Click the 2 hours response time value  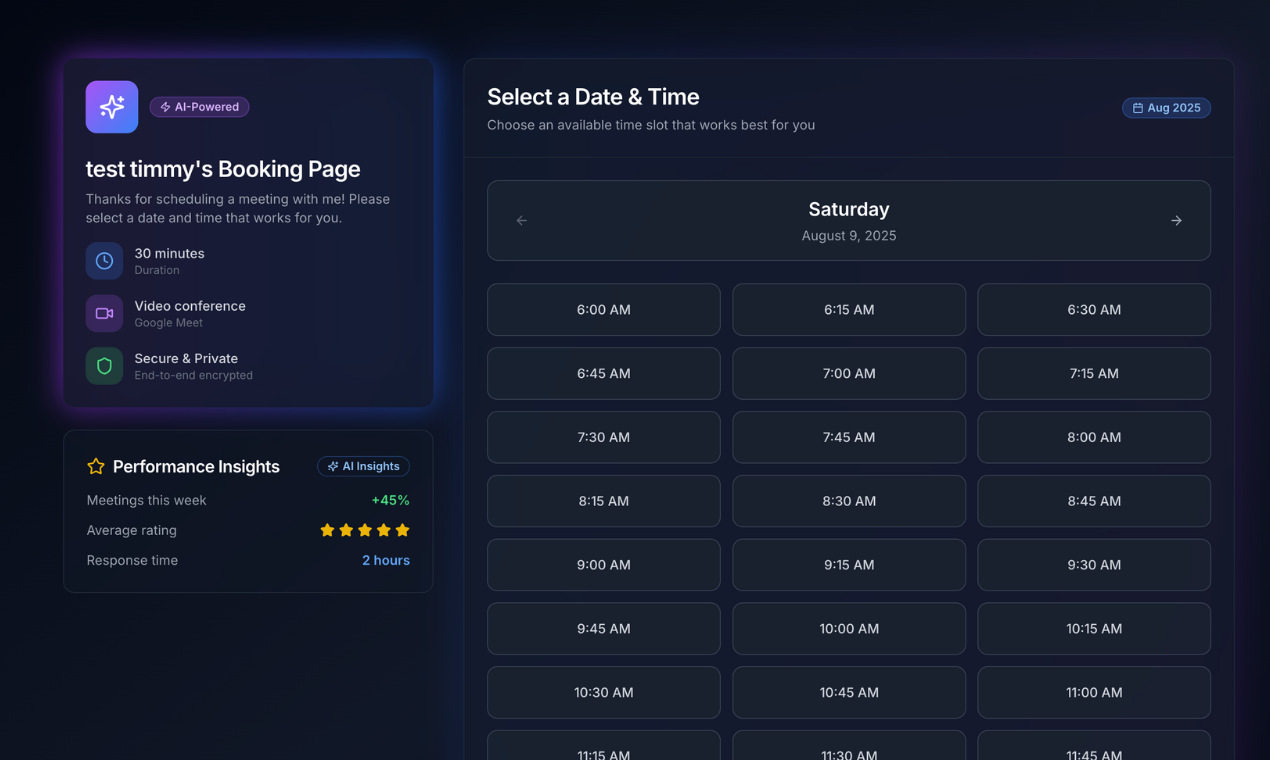pyautogui.click(x=385, y=560)
